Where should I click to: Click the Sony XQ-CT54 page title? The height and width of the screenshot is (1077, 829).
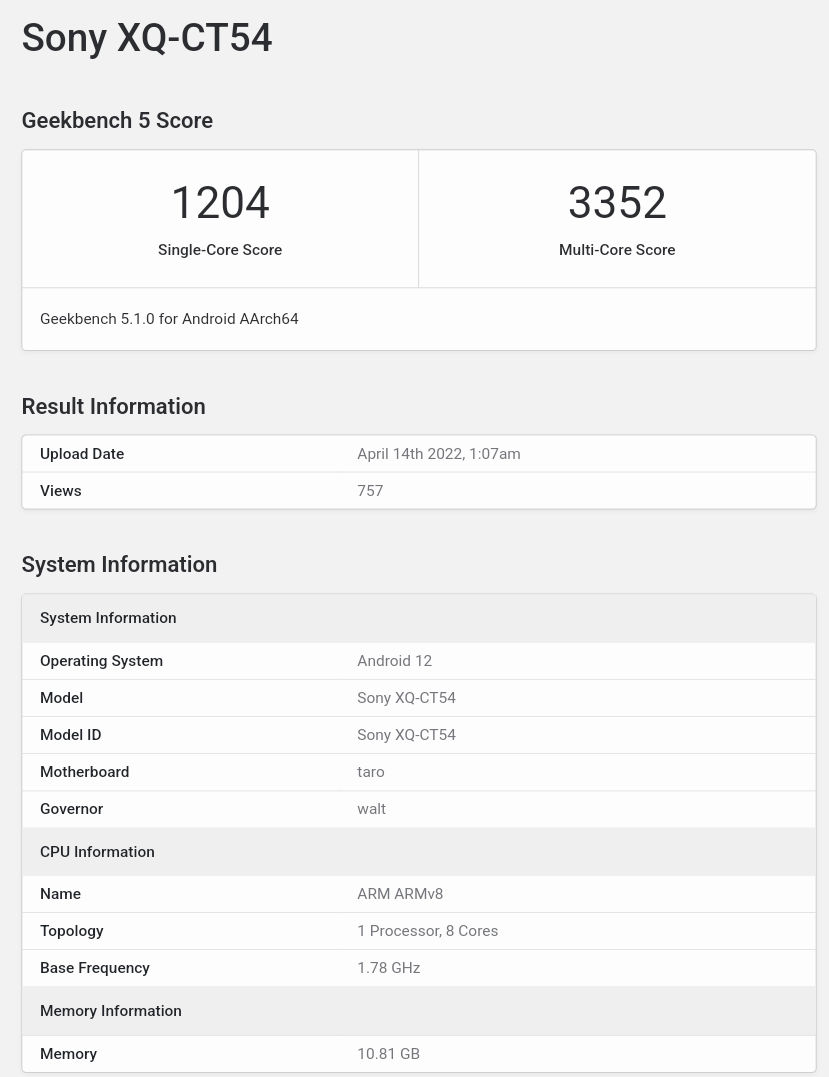click(x=147, y=38)
